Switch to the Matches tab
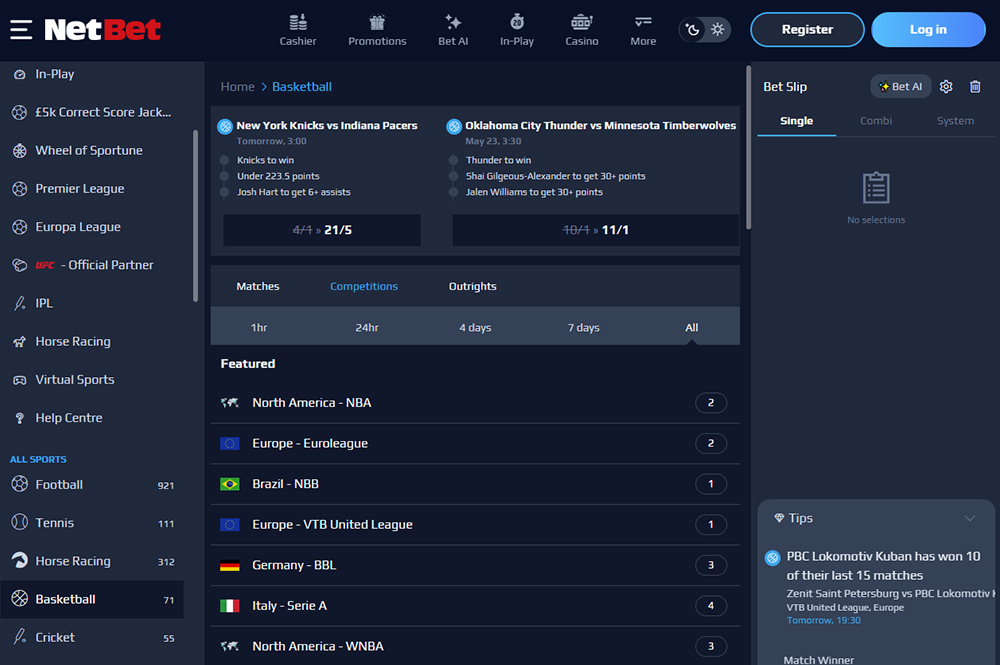 (258, 286)
